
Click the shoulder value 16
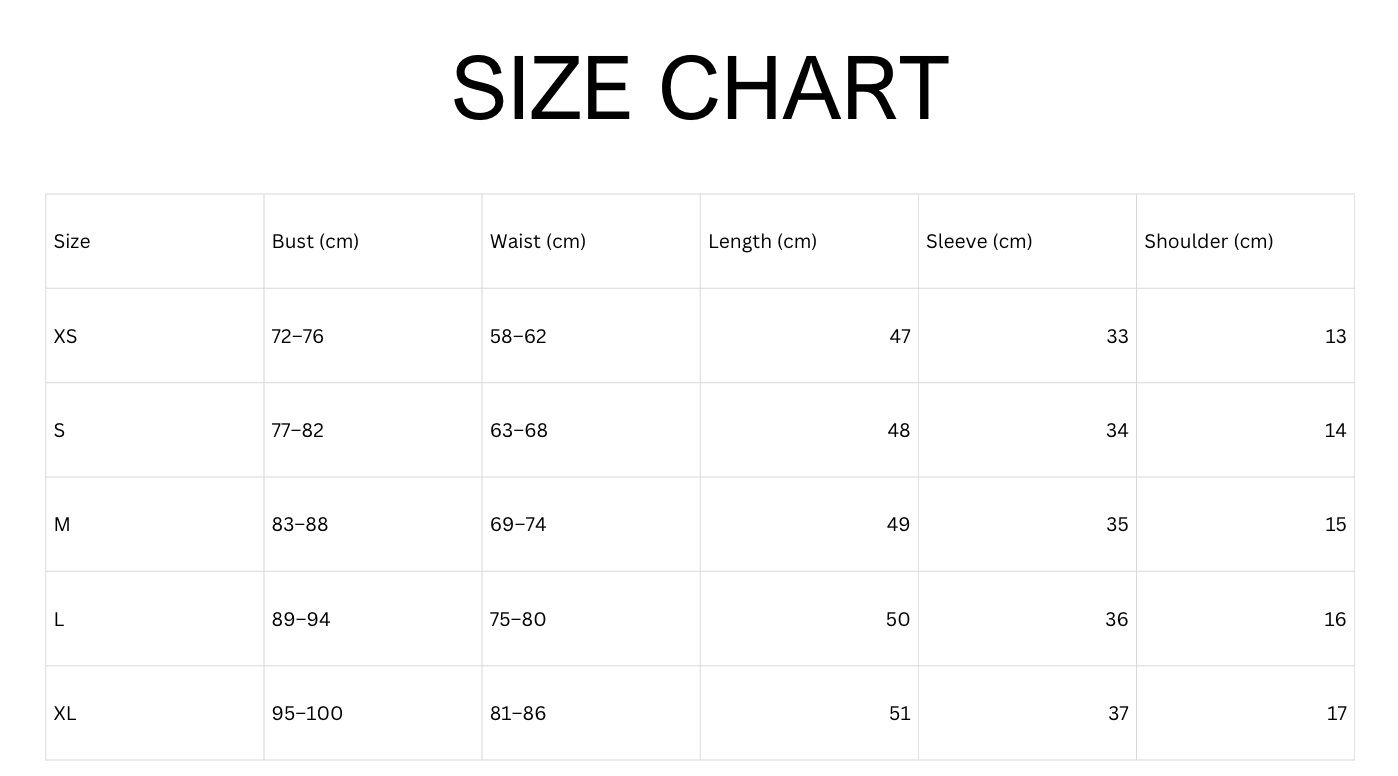[x=1336, y=619]
